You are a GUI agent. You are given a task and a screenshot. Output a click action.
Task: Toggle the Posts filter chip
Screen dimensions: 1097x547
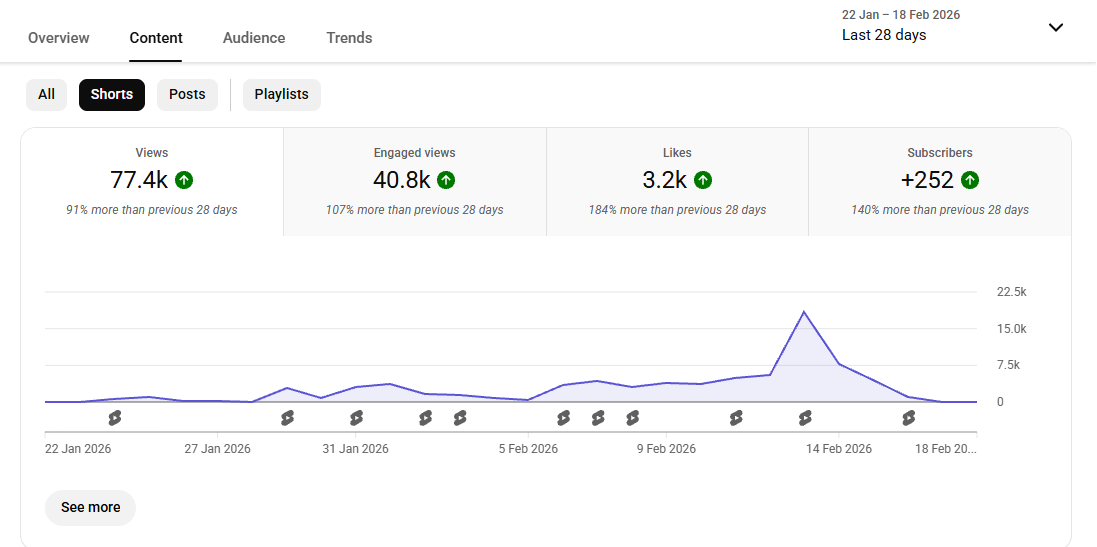[x=187, y=95]
